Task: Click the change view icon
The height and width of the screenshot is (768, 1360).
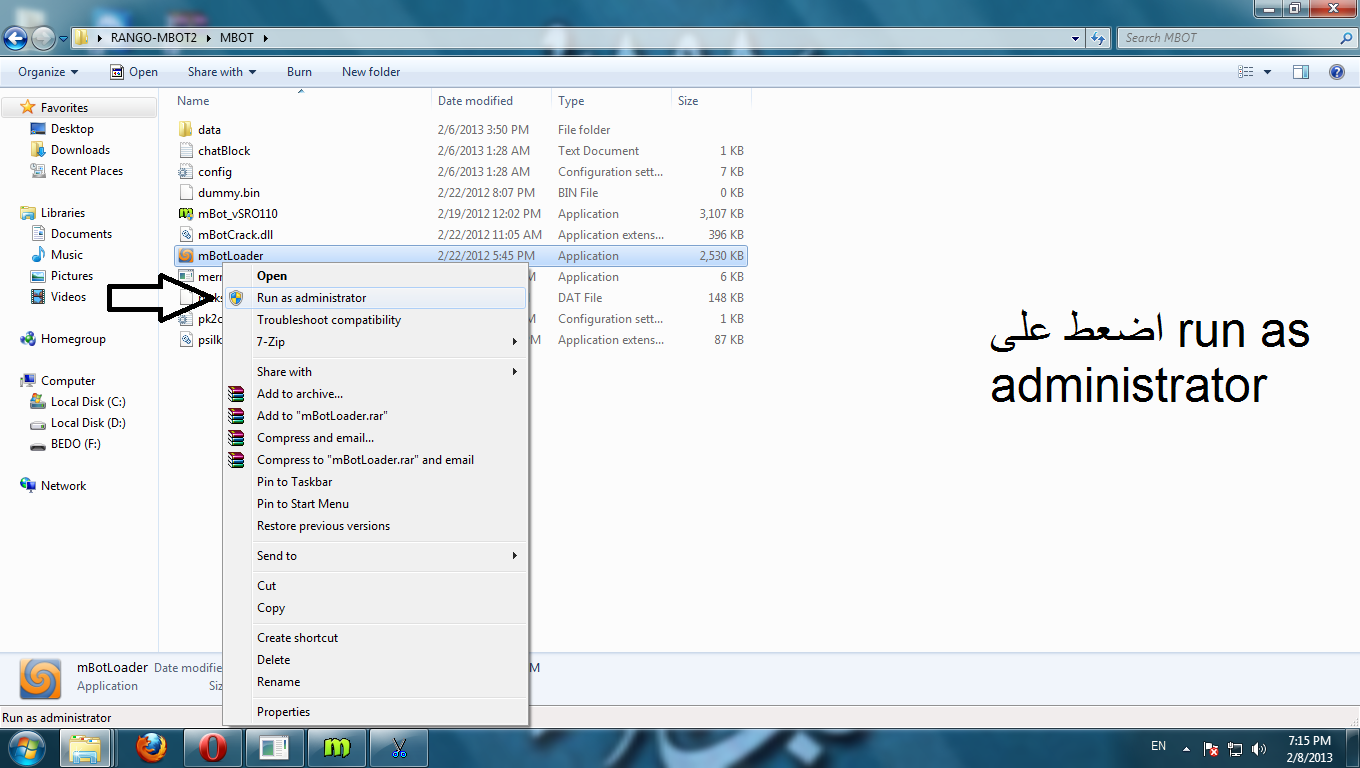Action: tap(1245, 72)
